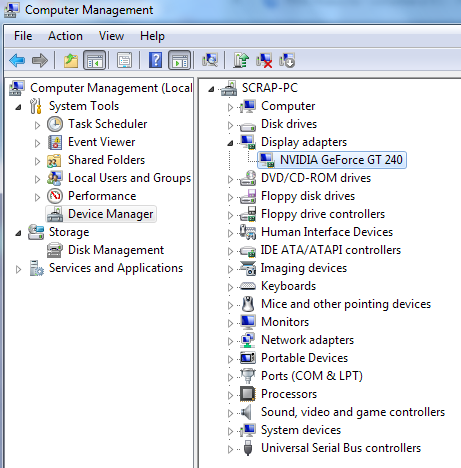The image size is (461, 468).
Task: Collapse the System Tools tree node
Action: [19, 107]
